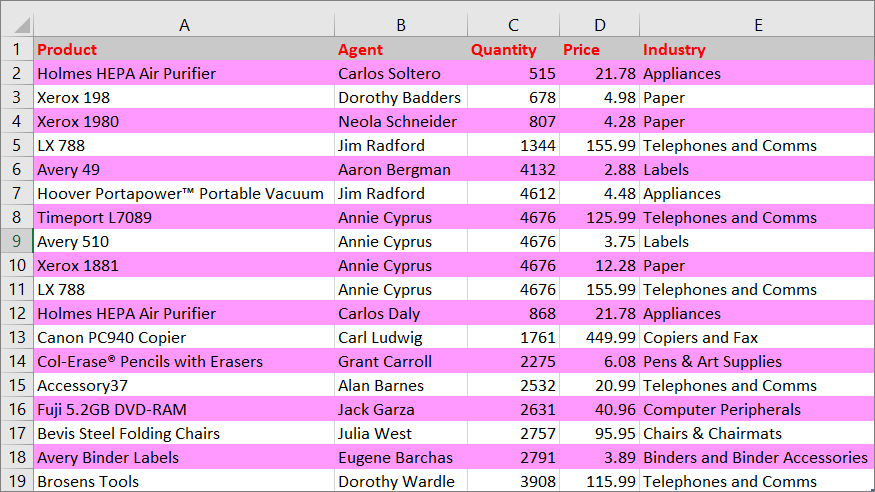Viewport: 875px width, 492px height.
Task: Select column E header
Action: click(757, 25)
